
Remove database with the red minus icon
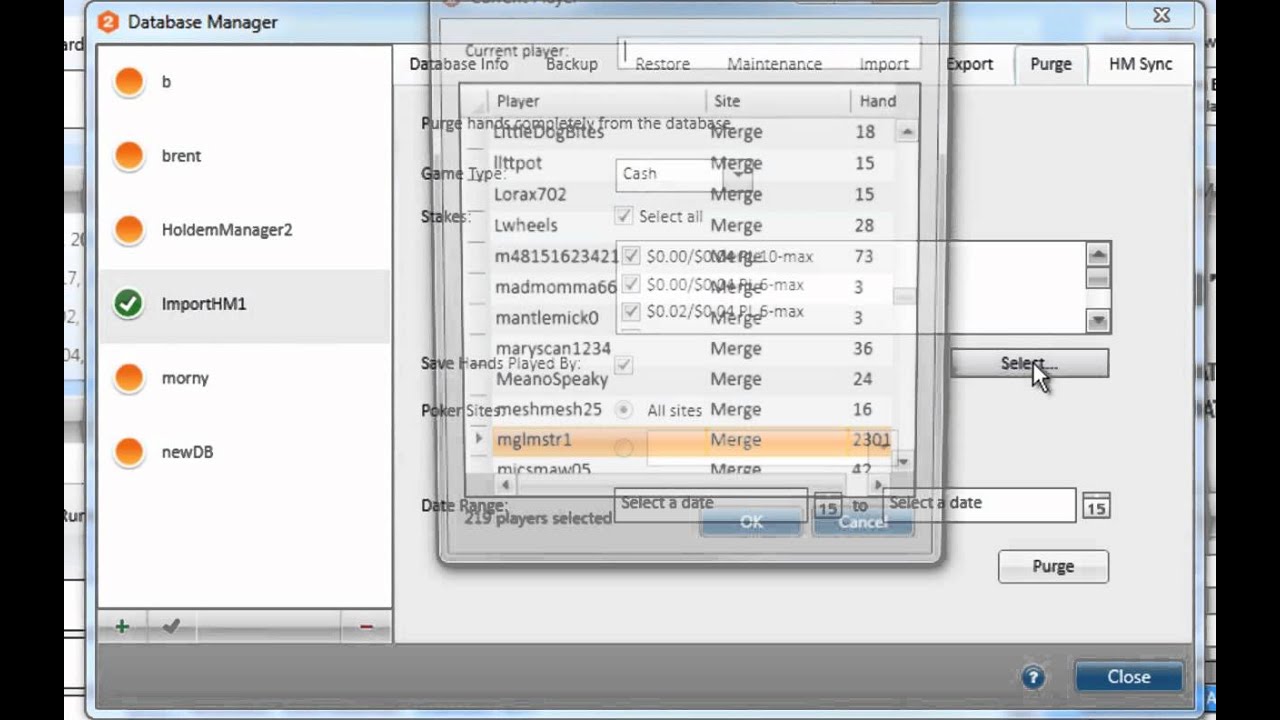pyautogui.click(x=366, y=627)
